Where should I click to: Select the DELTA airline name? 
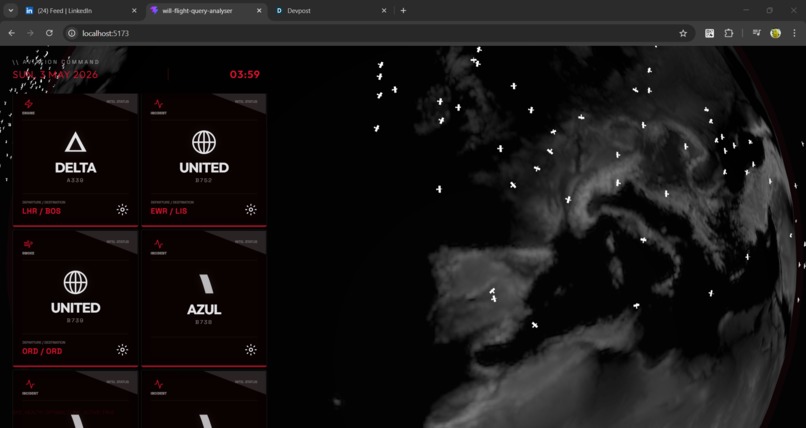(x=76, y=168)
